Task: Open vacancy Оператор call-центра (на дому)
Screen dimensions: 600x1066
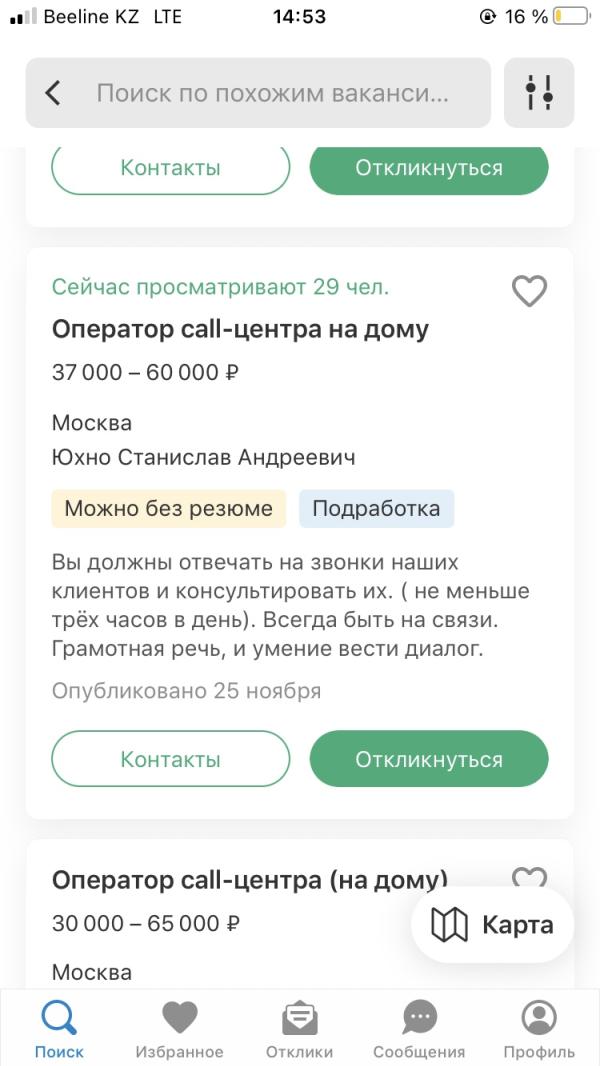Action: (250, 880)
